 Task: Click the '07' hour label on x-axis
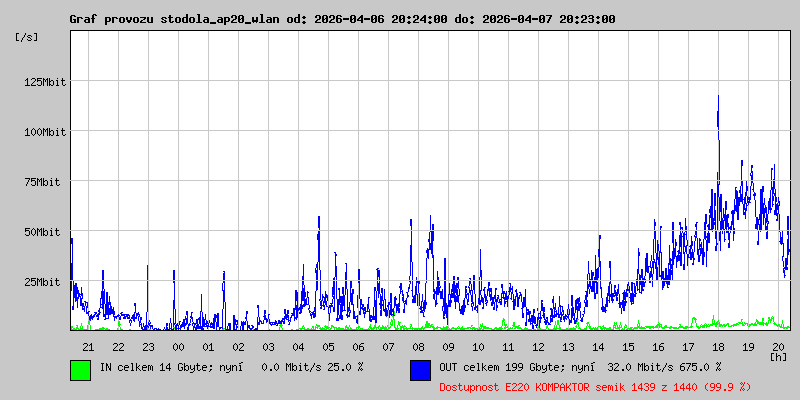pos(388,347)
